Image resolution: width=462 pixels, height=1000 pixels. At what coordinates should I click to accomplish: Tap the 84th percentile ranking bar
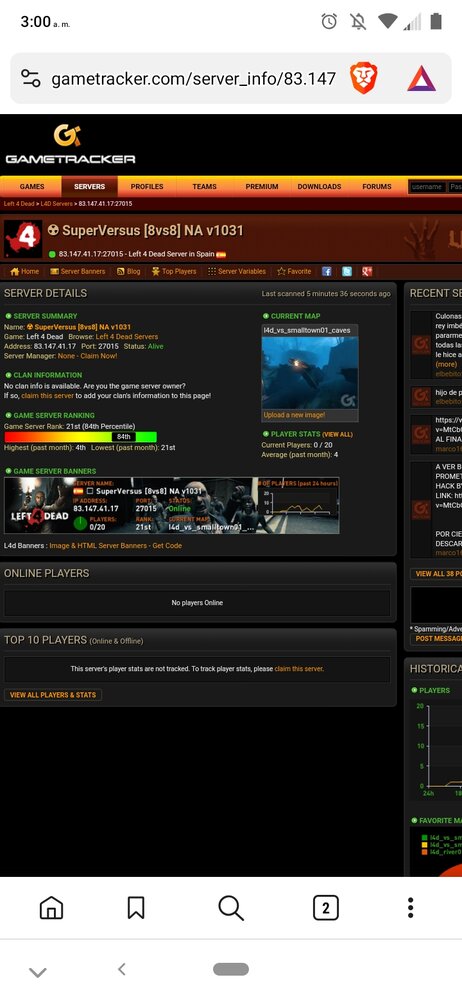click(x=80, y=437)
